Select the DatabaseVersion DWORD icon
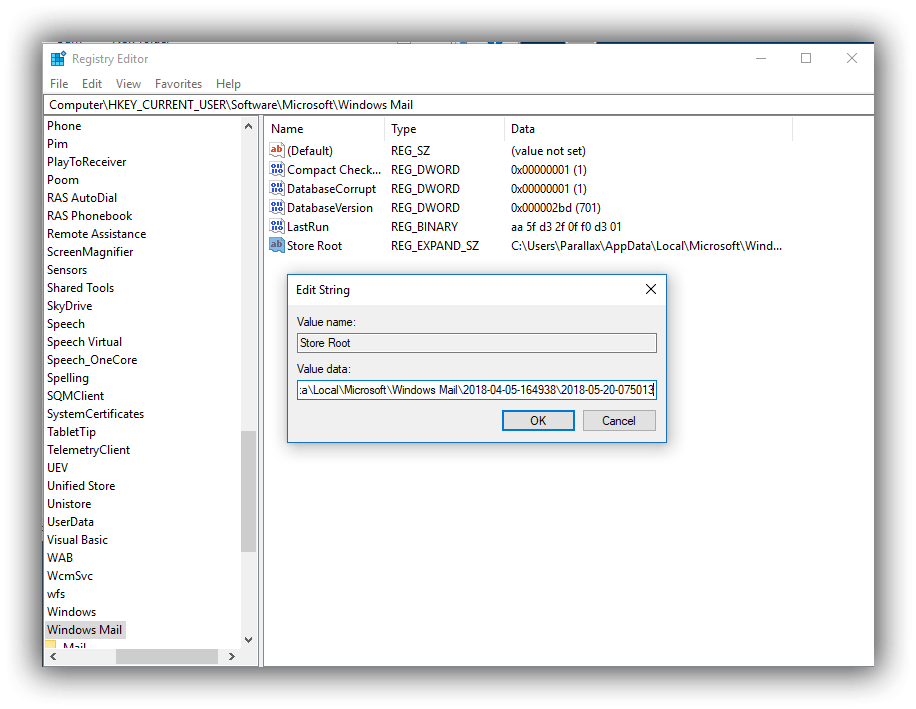 (x=276, y=207)
